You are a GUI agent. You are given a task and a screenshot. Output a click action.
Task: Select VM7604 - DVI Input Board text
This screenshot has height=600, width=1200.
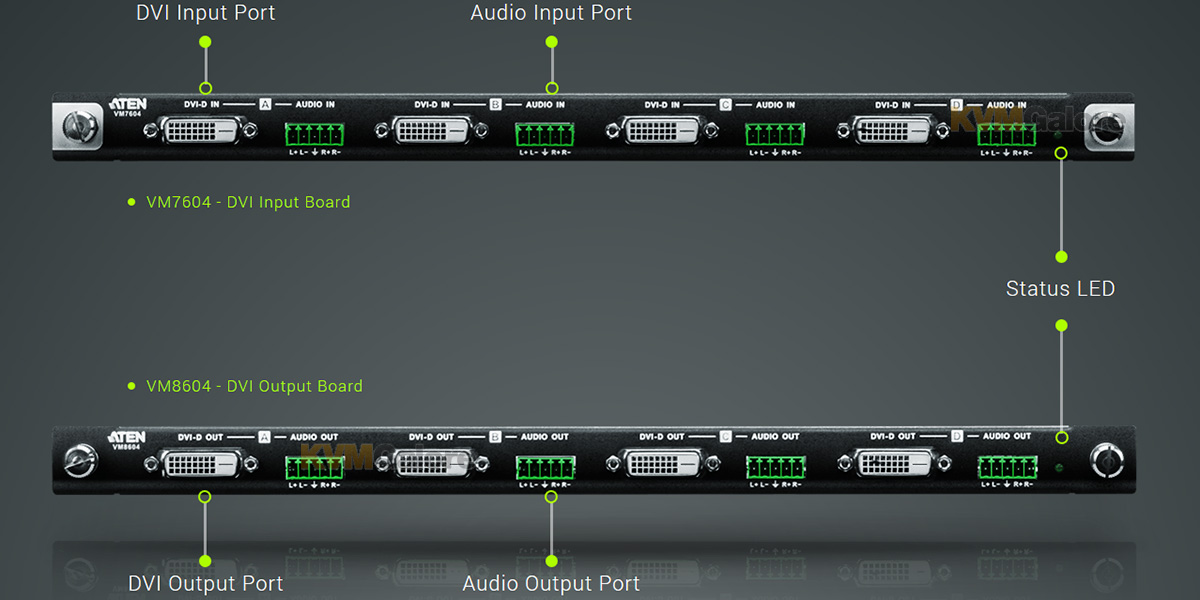click(248, 202)
